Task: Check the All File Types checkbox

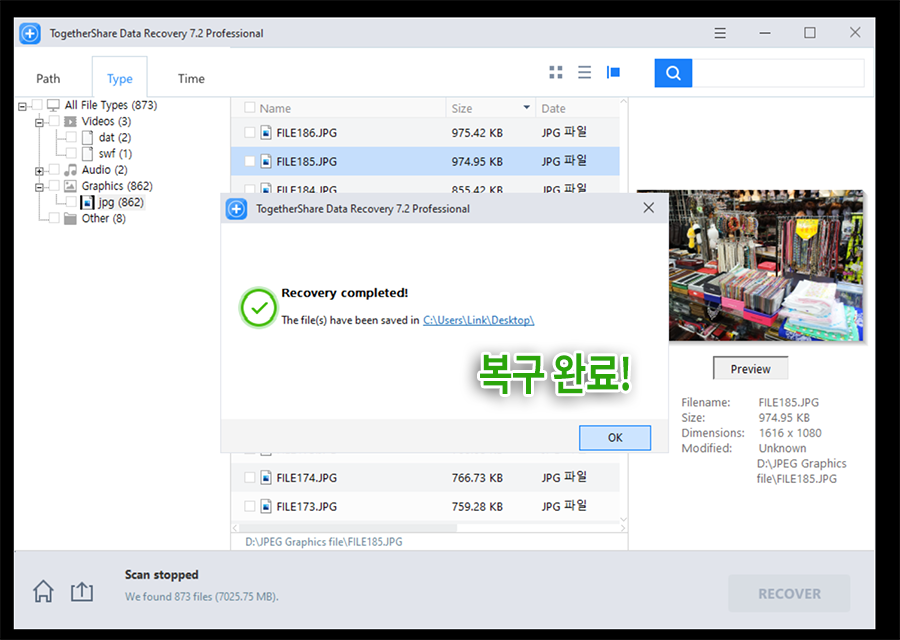Action: pos(37,104)
